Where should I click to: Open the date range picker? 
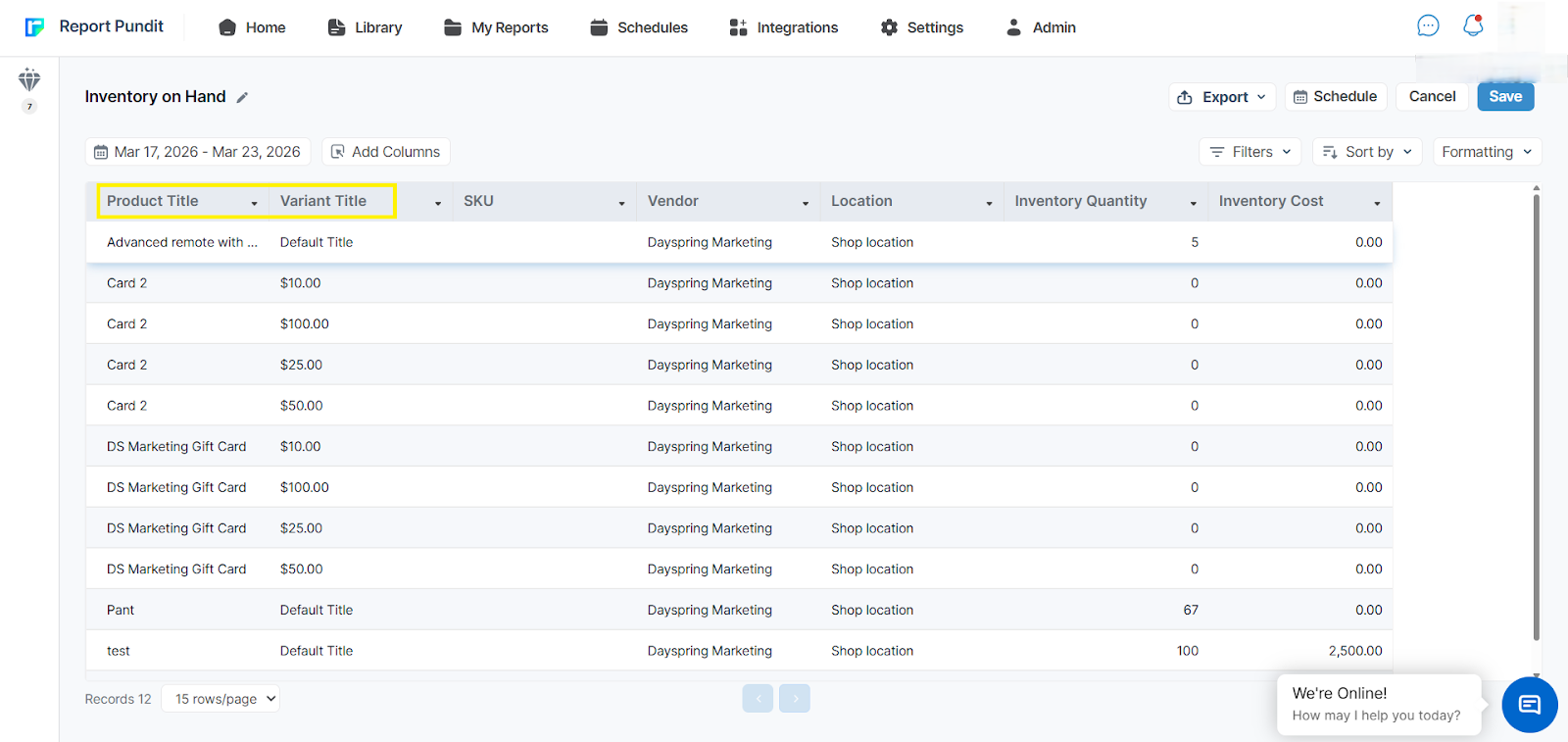click(198, 152)
